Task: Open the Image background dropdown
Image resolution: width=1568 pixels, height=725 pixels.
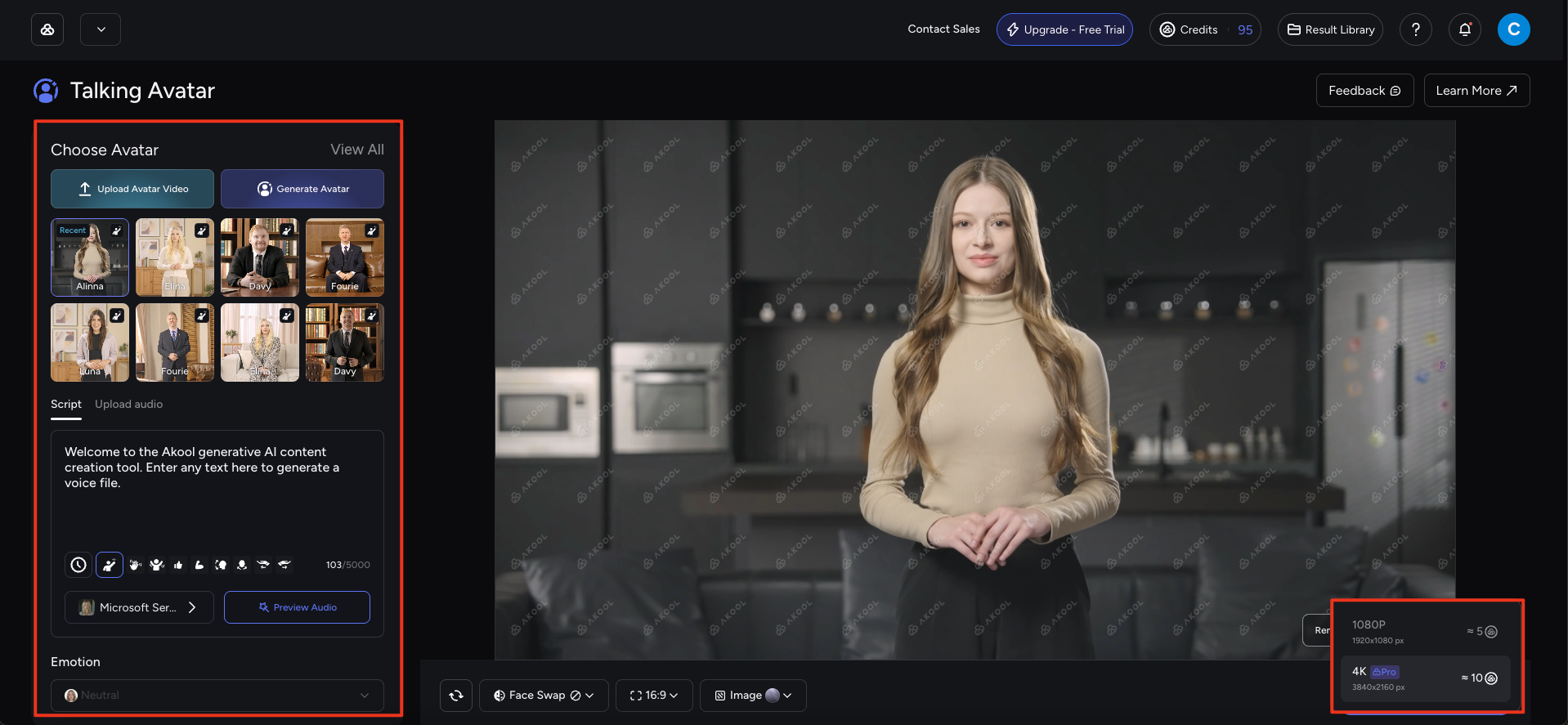Action: (753, 696)
